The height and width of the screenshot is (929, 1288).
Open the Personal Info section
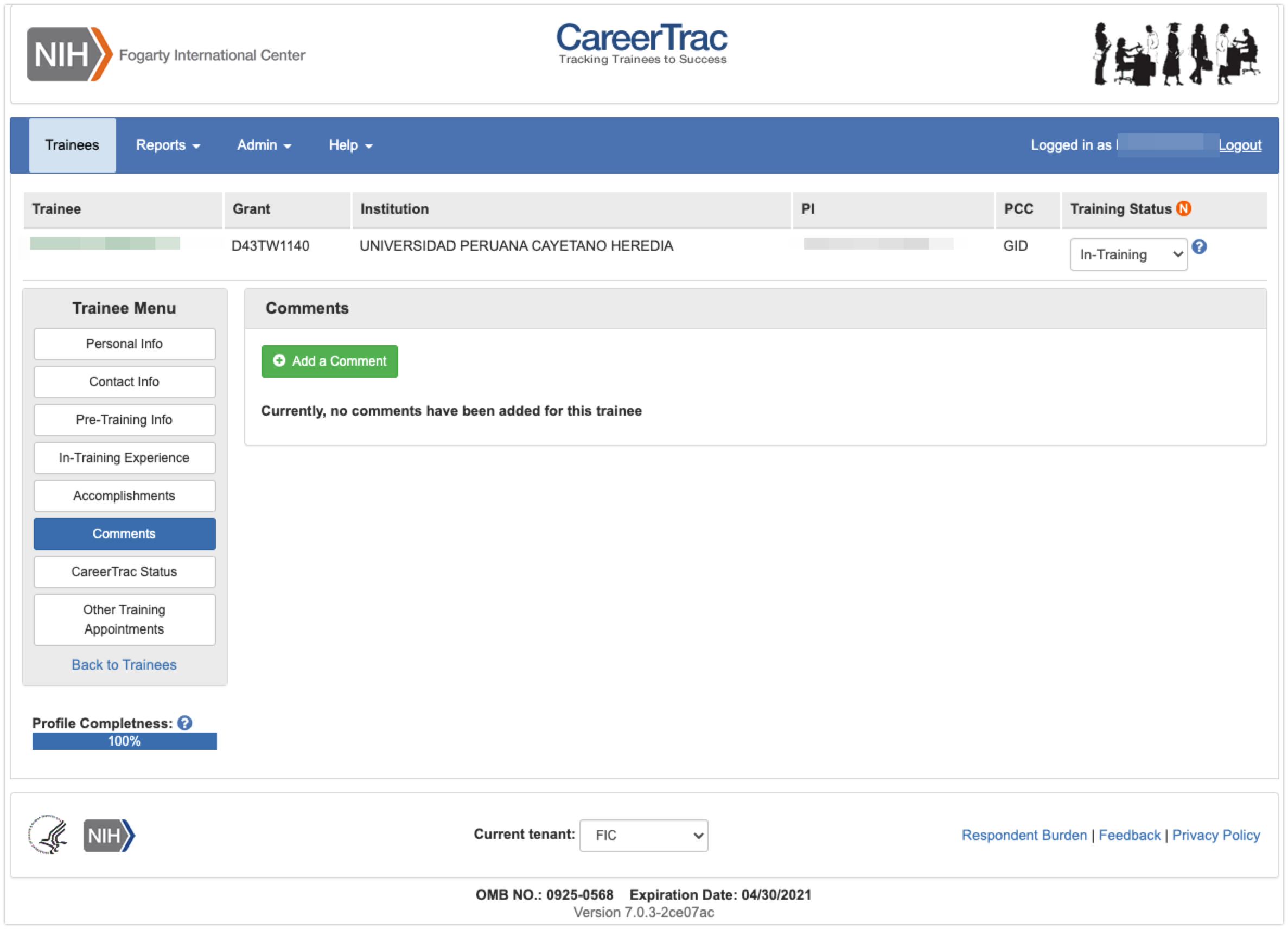click(x=124, y=343)
